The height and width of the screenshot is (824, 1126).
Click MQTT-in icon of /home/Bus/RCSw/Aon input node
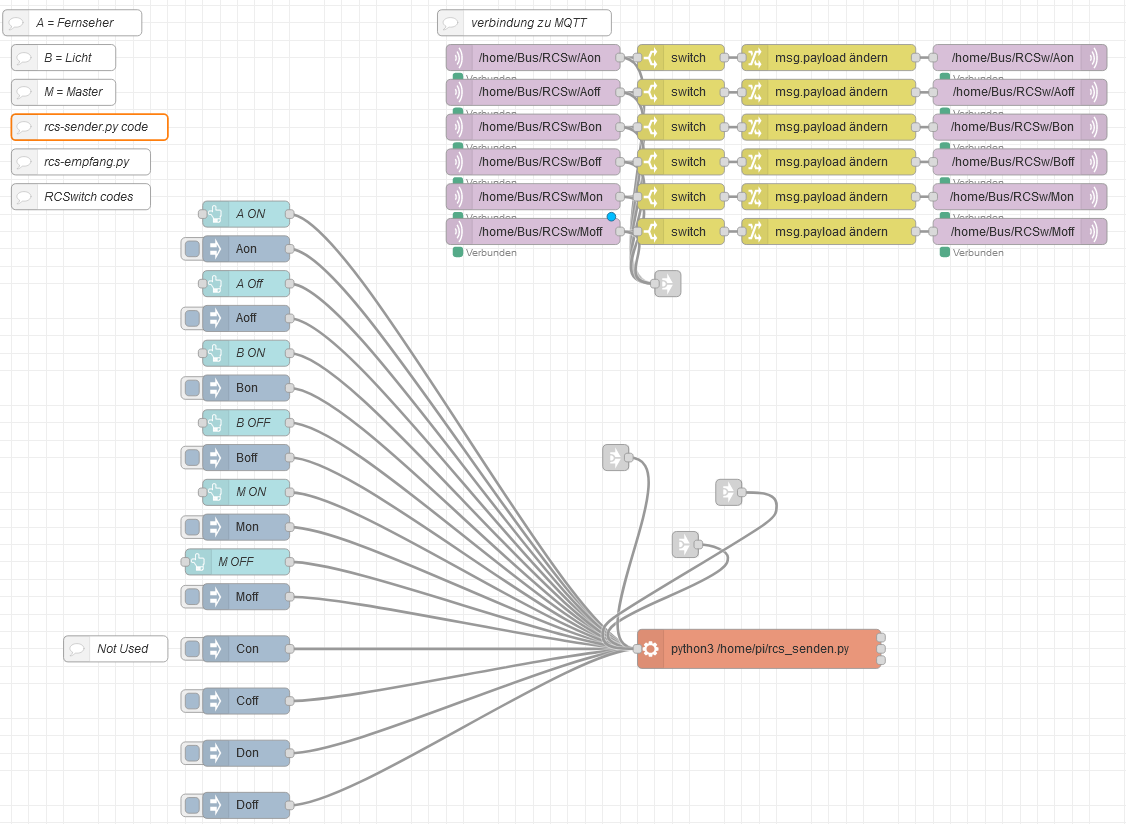click(459, 57)
